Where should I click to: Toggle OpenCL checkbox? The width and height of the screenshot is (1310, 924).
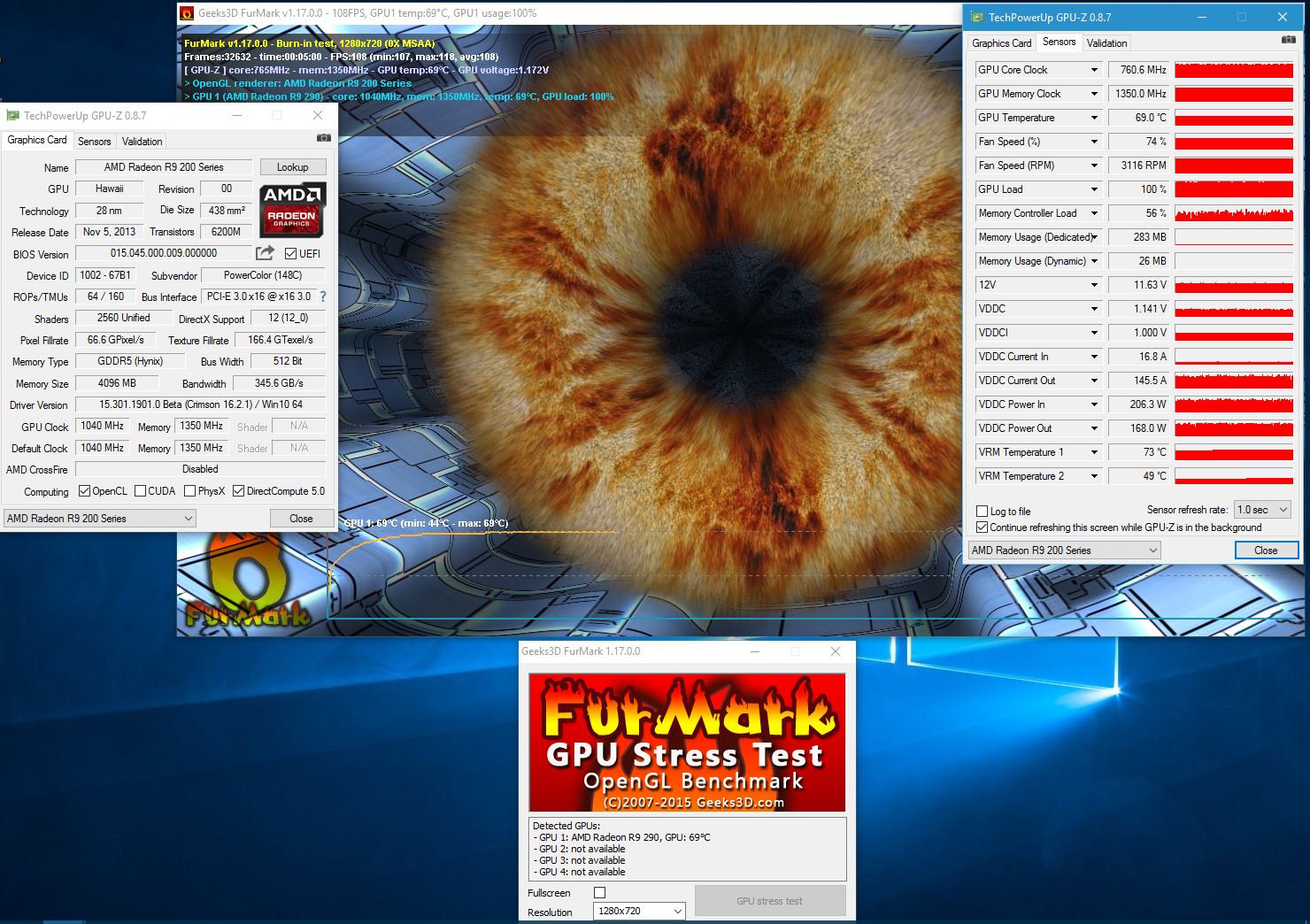(84, 491)
